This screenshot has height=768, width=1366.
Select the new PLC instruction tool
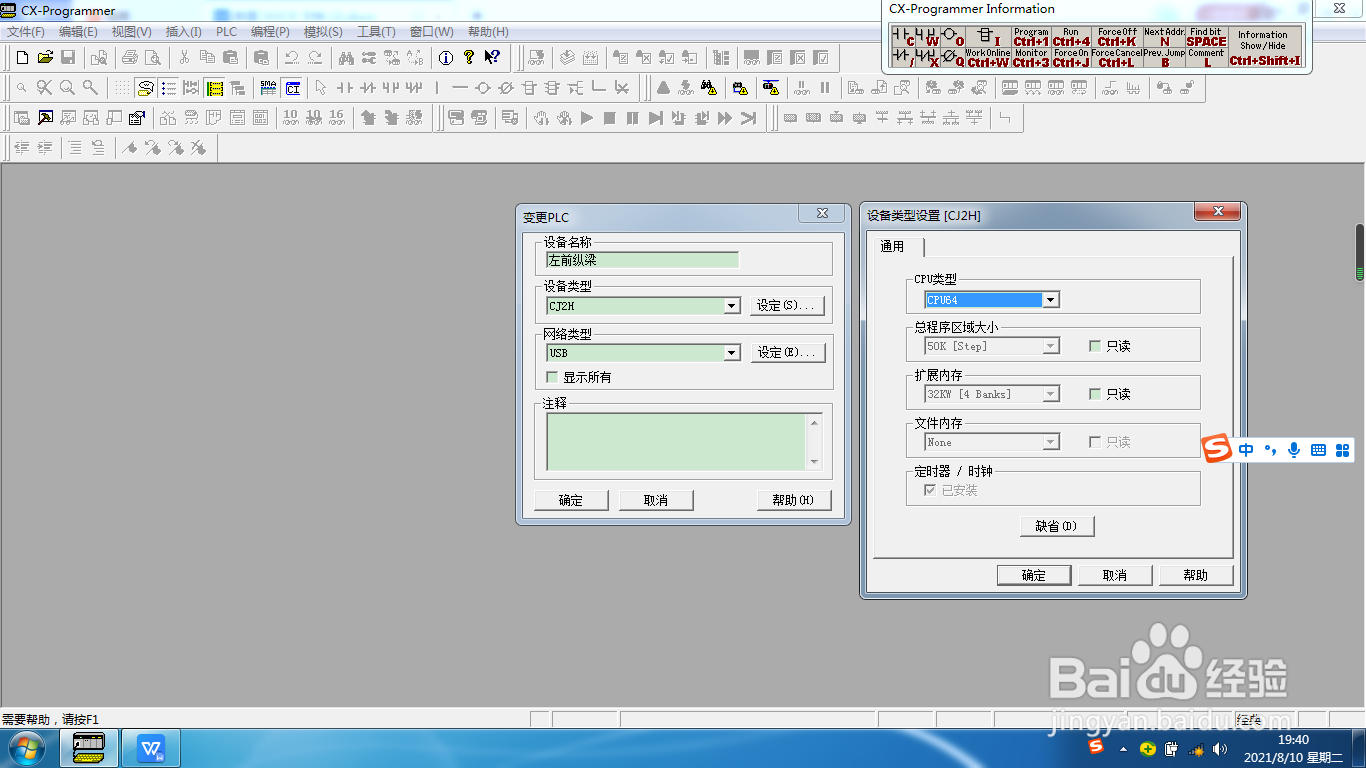pos(529,88)
